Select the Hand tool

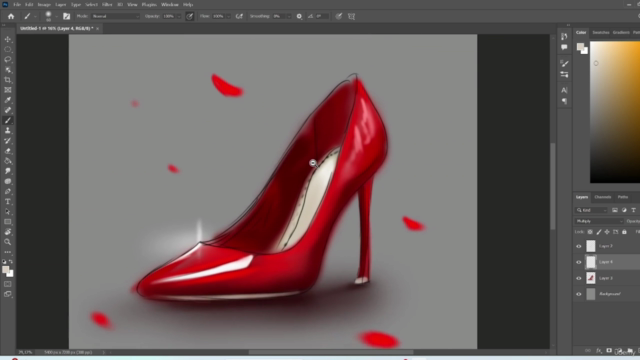8,232
